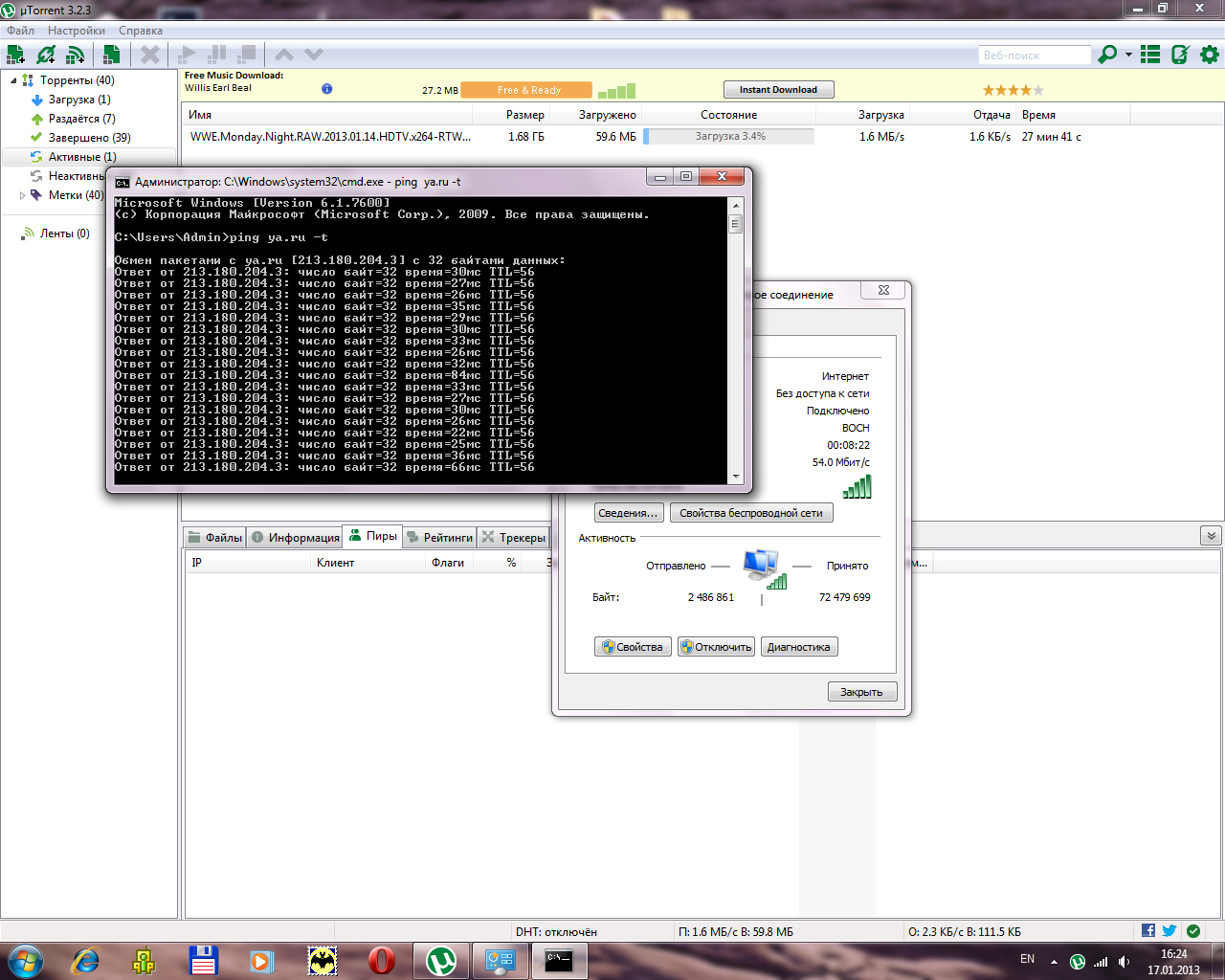Click the µTorrent Remote device icon

1180,55
